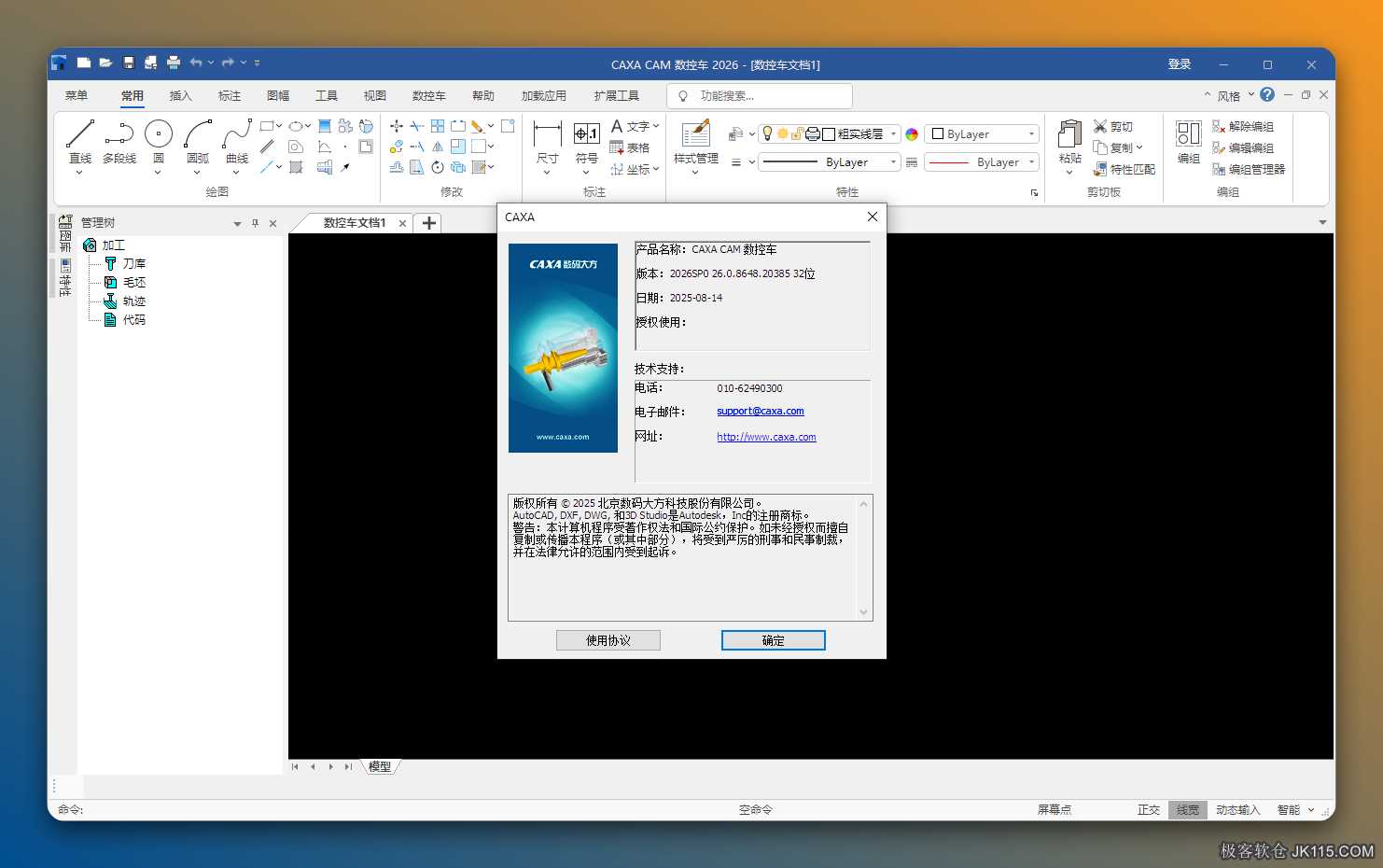Click 确定 in the CAXA dialog
This screenshot has width=1383, height=868.
(773, 640)
